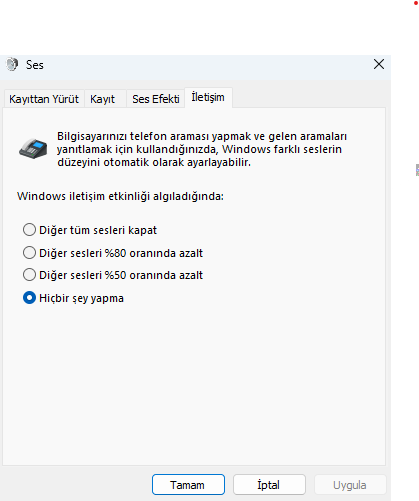This screenshot has height=501, width=419.
Task: Click the "Windows iletişim etkinliği algıladığında" label
Action: click(x=120, y=196)
